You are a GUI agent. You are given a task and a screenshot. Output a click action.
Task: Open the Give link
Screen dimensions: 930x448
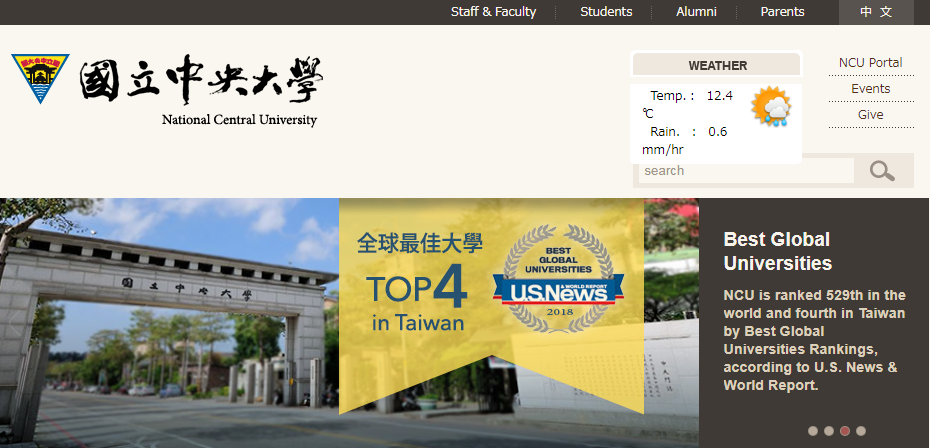click(x=871, y=115)
